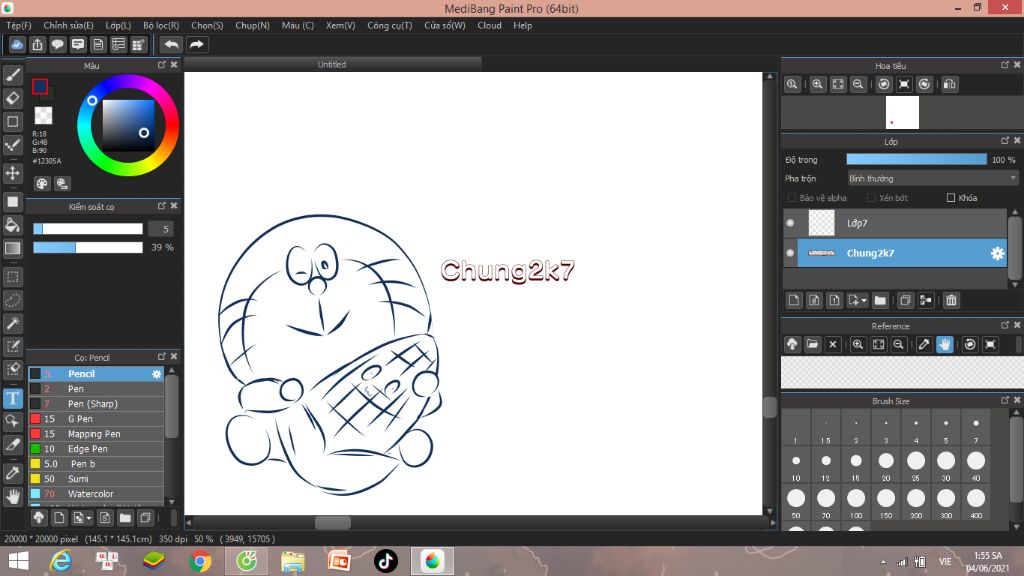Choose brush size 100 preset
Screen dimensions: 1024x576
coord(856,503)
